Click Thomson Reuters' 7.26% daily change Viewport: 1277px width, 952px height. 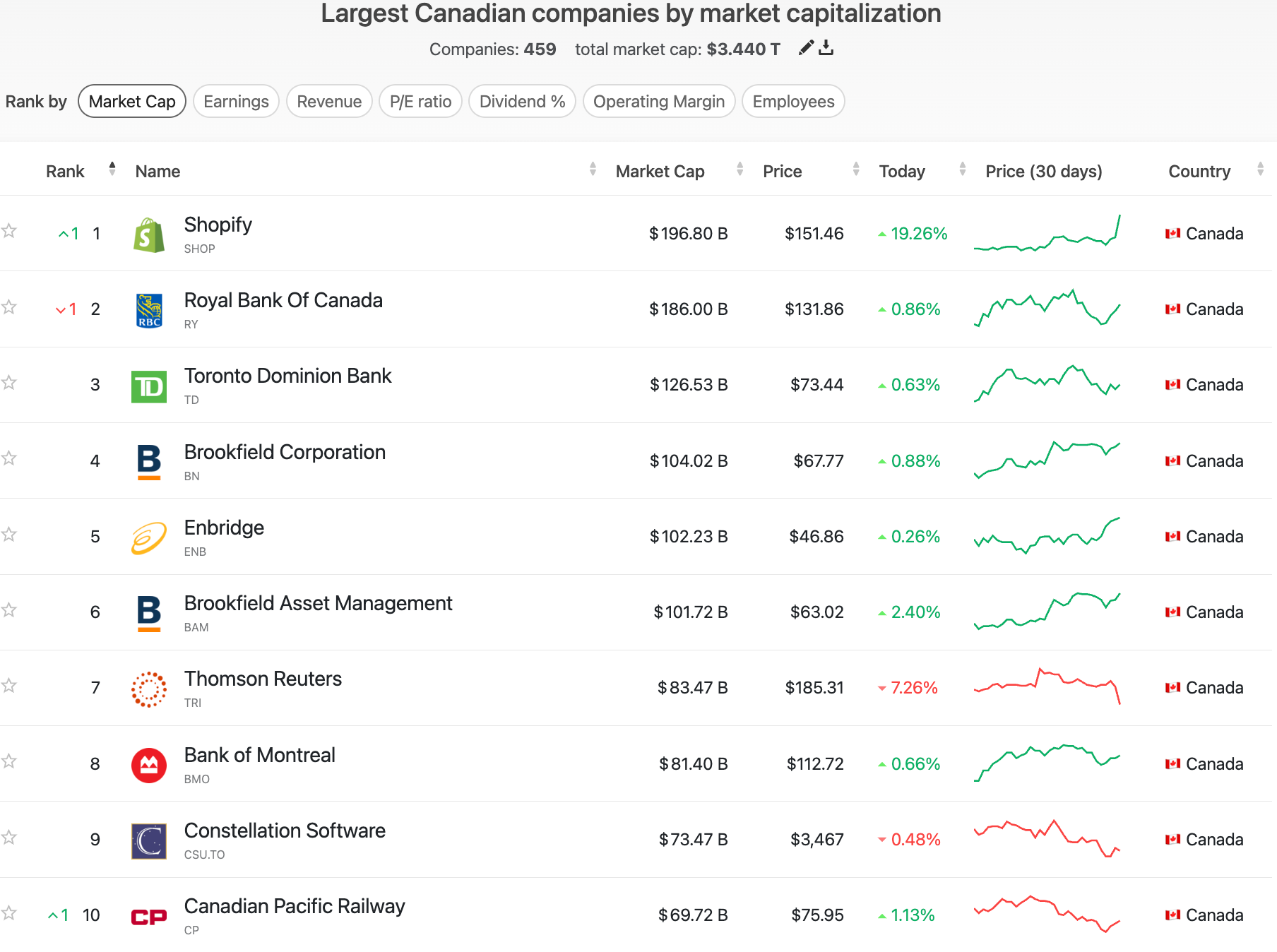[908, 688]
